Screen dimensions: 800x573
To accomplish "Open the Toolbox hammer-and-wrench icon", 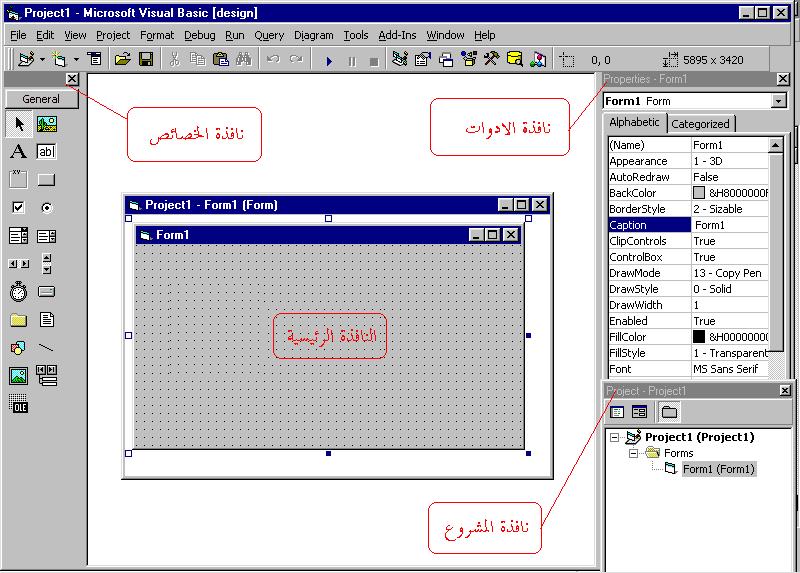I will point(491,59).
